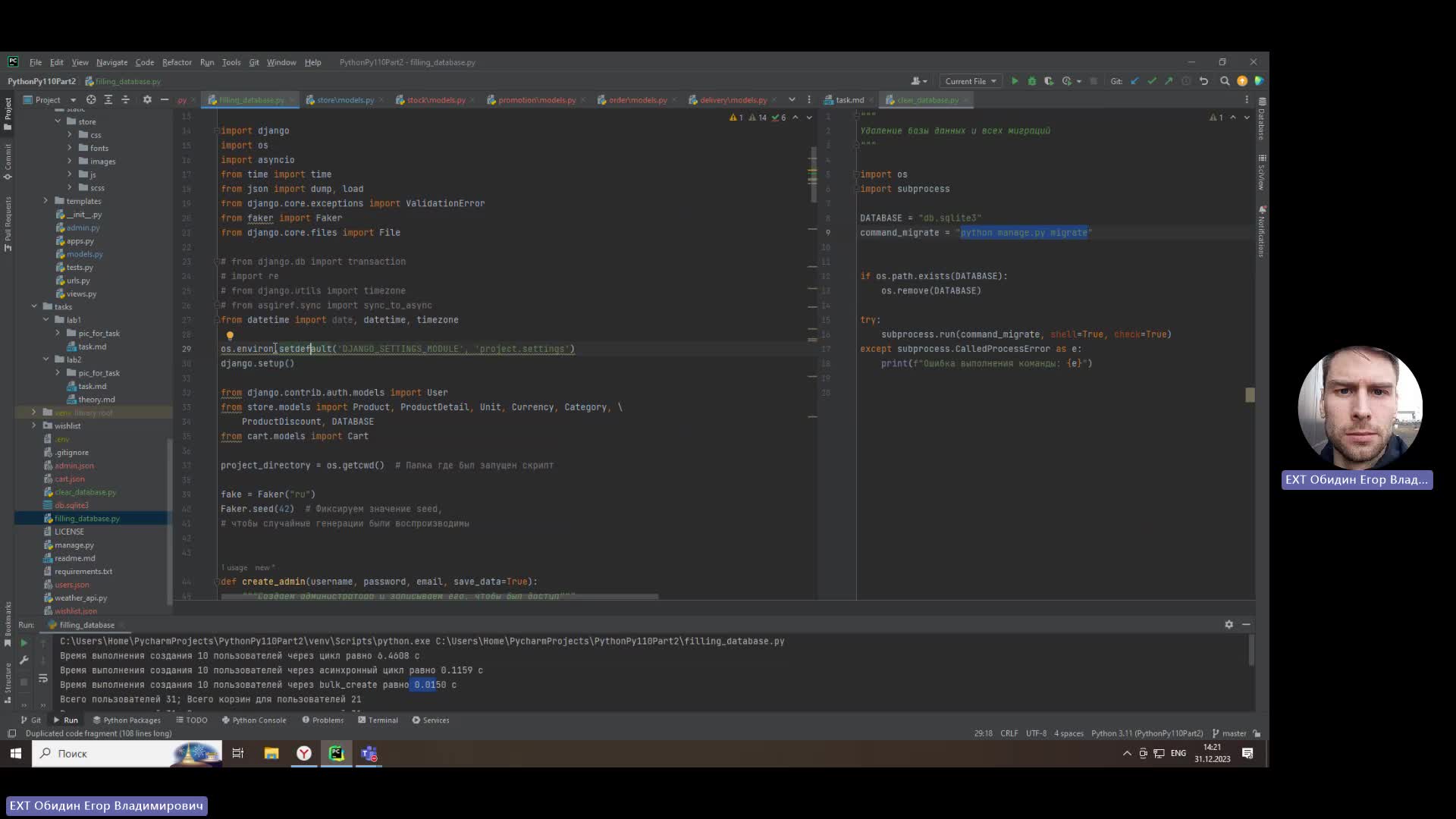Show hidden editor tabs dropdown chevron
This screenshot has height=819, width=1456.
(792, 99)
